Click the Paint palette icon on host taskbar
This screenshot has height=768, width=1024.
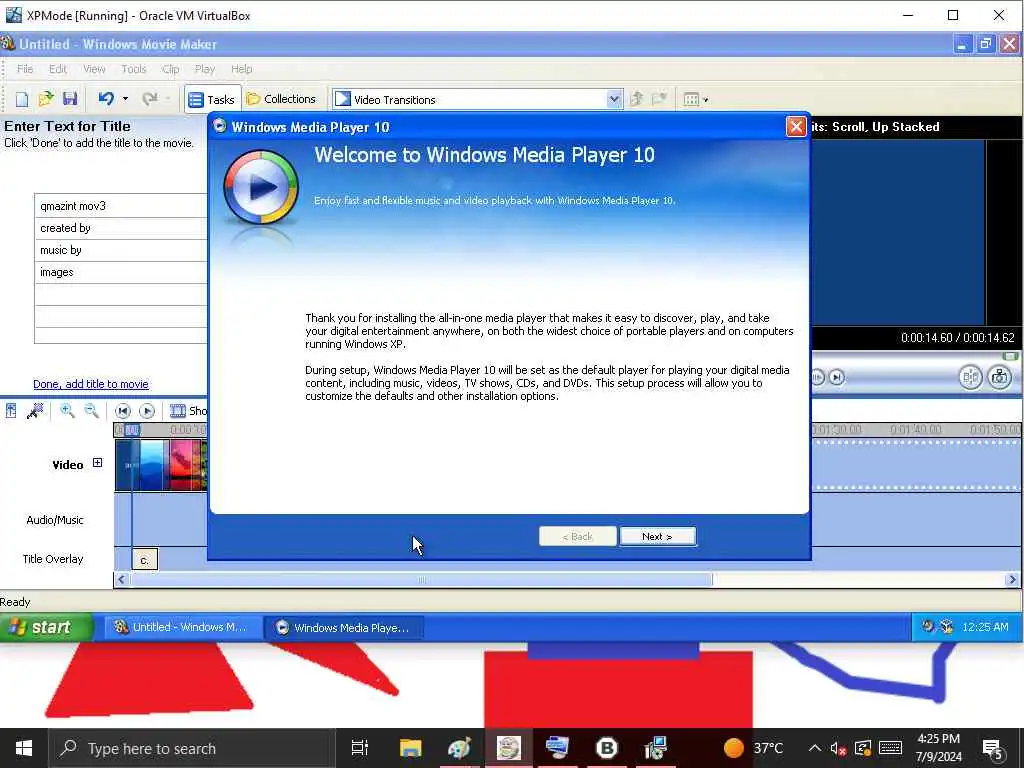[459, 748]
